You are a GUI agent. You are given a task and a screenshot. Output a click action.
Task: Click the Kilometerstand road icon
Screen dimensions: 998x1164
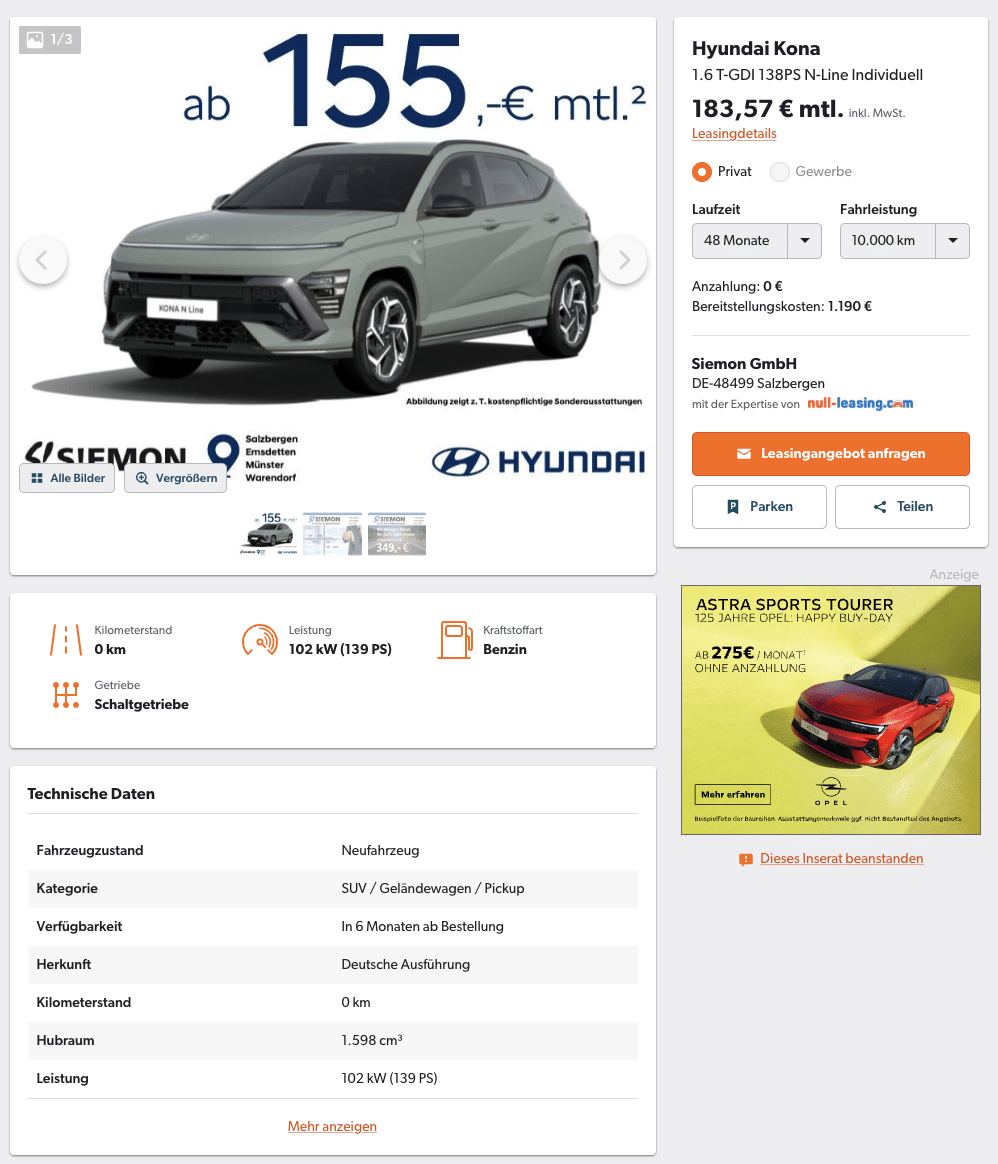point(66,640)
